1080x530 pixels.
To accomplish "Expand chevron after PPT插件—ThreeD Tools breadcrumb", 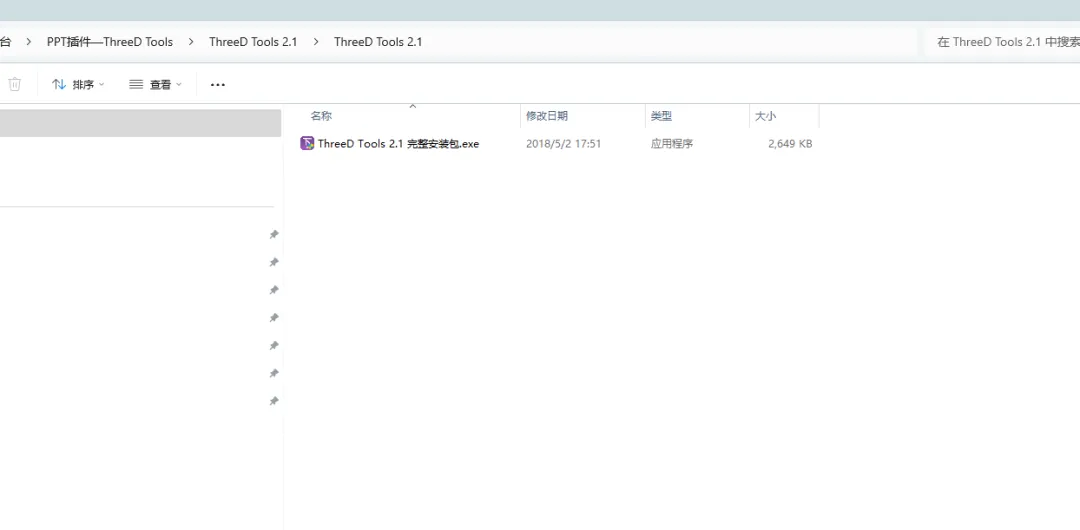I will tap(191, 41).
